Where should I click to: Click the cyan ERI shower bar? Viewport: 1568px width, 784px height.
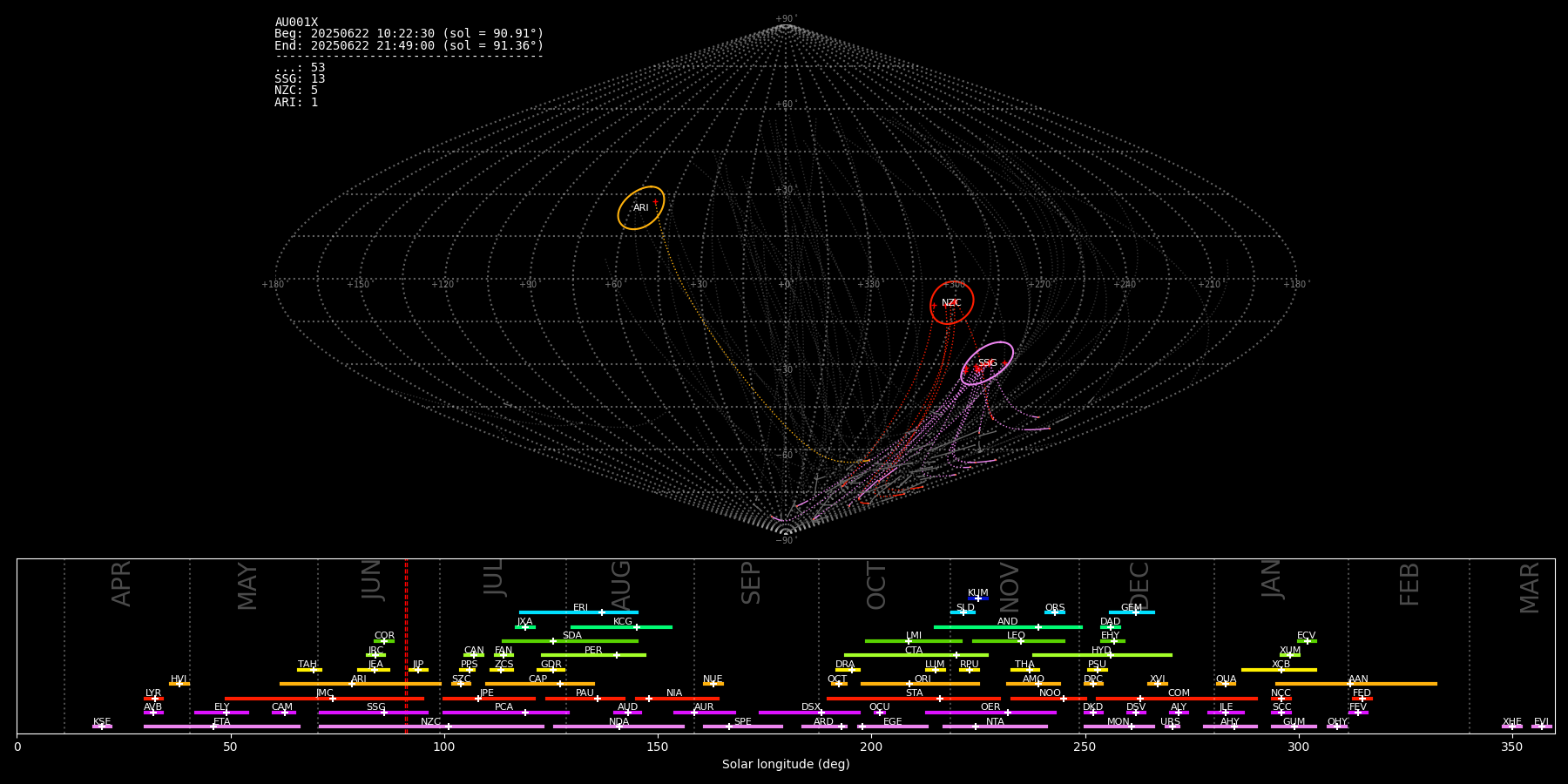(x=578, y=612)
